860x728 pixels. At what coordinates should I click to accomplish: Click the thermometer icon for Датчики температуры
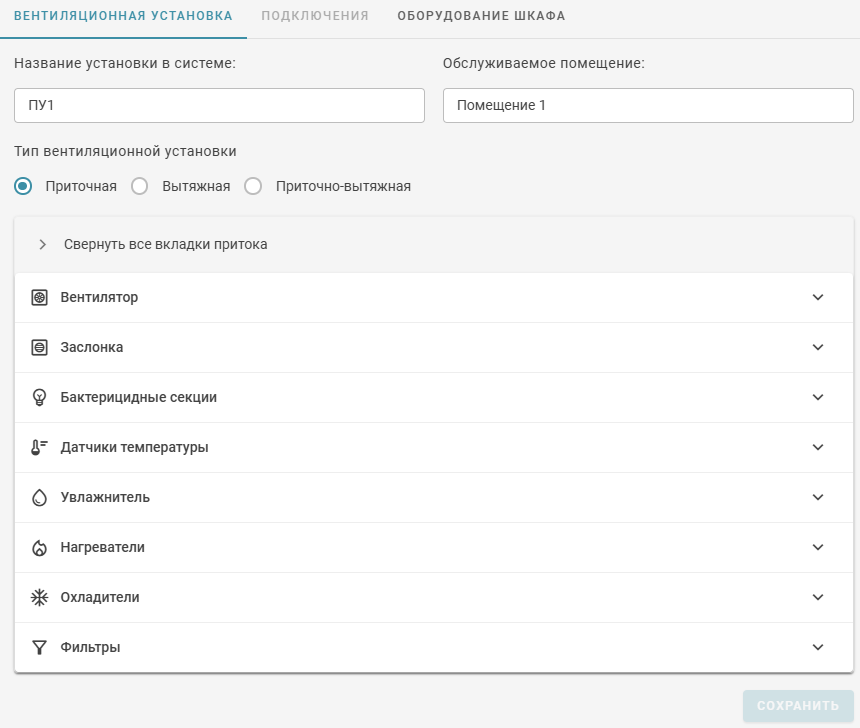click(39, 448)
